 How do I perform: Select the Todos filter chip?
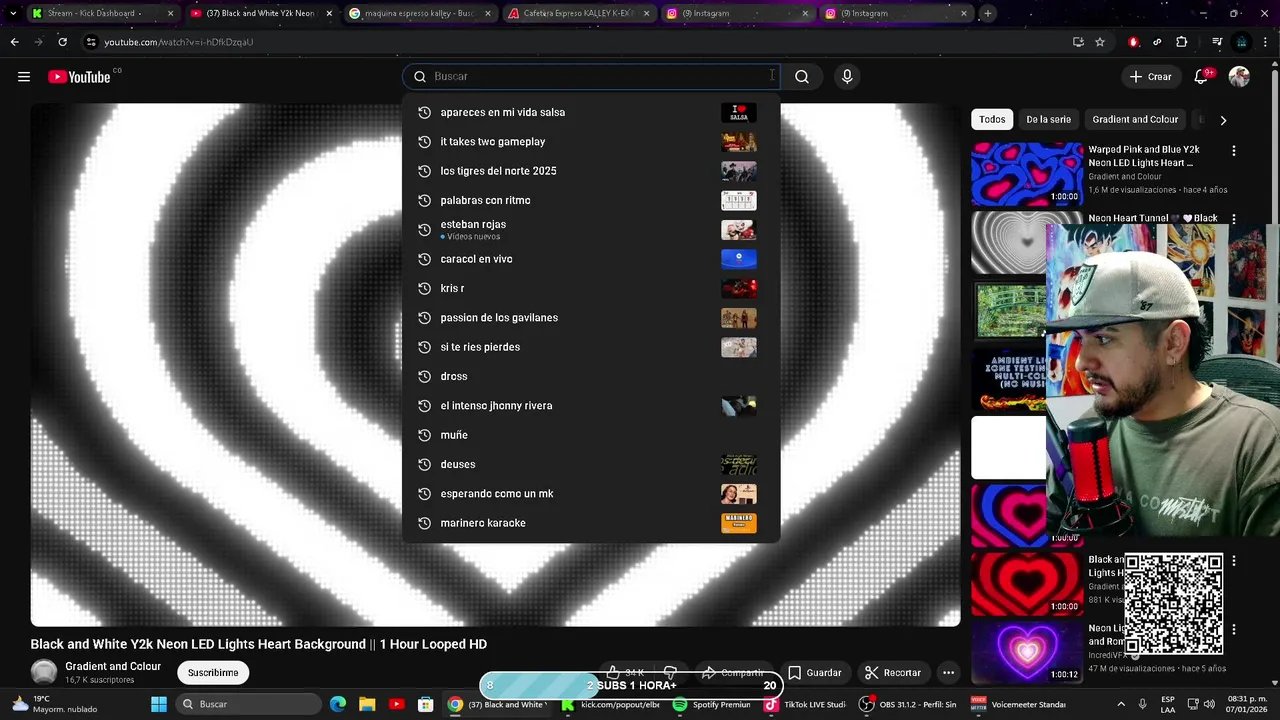pyautogui.click(x=992, y=119)
